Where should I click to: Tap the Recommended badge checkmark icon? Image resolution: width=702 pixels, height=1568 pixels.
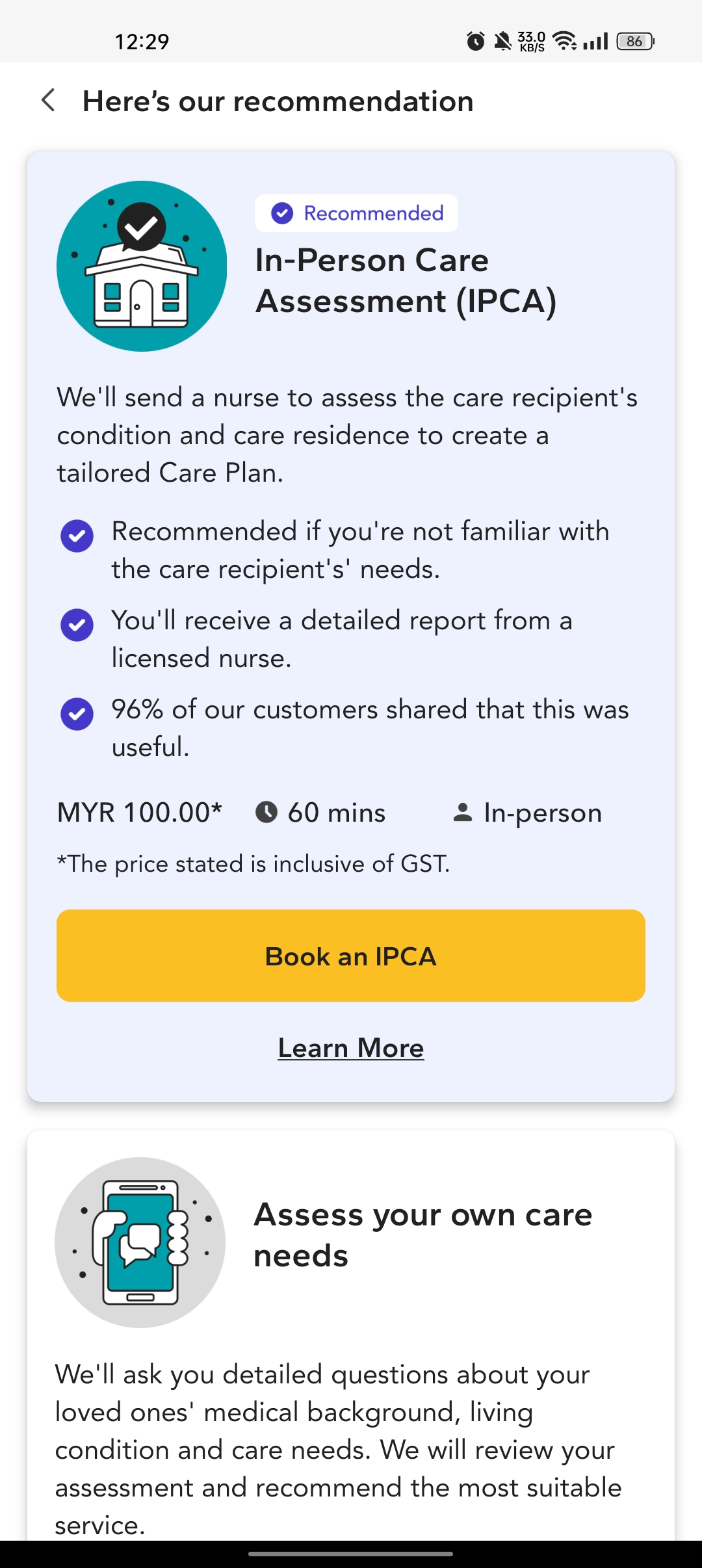coord(282,213)
